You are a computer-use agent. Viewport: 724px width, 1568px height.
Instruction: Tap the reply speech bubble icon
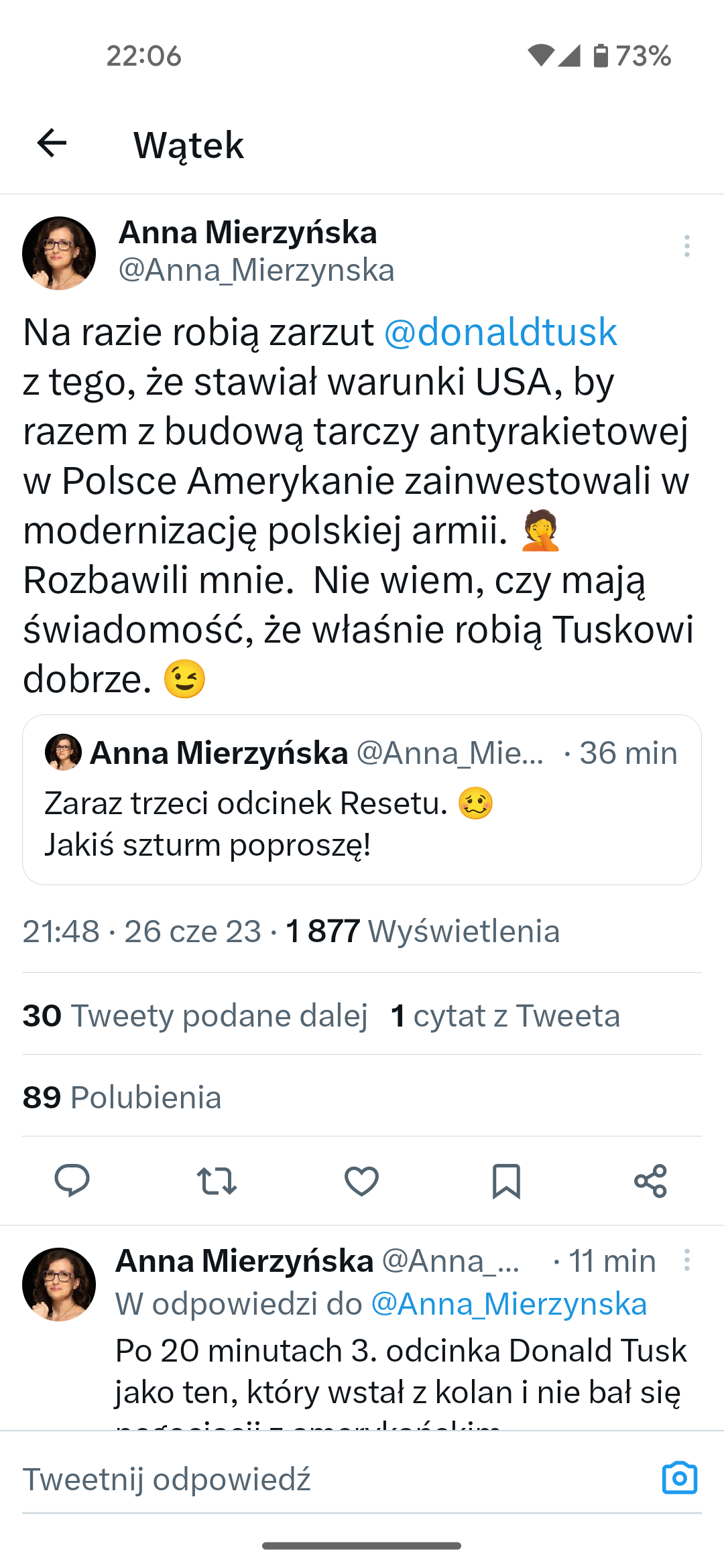[72, 1181]
